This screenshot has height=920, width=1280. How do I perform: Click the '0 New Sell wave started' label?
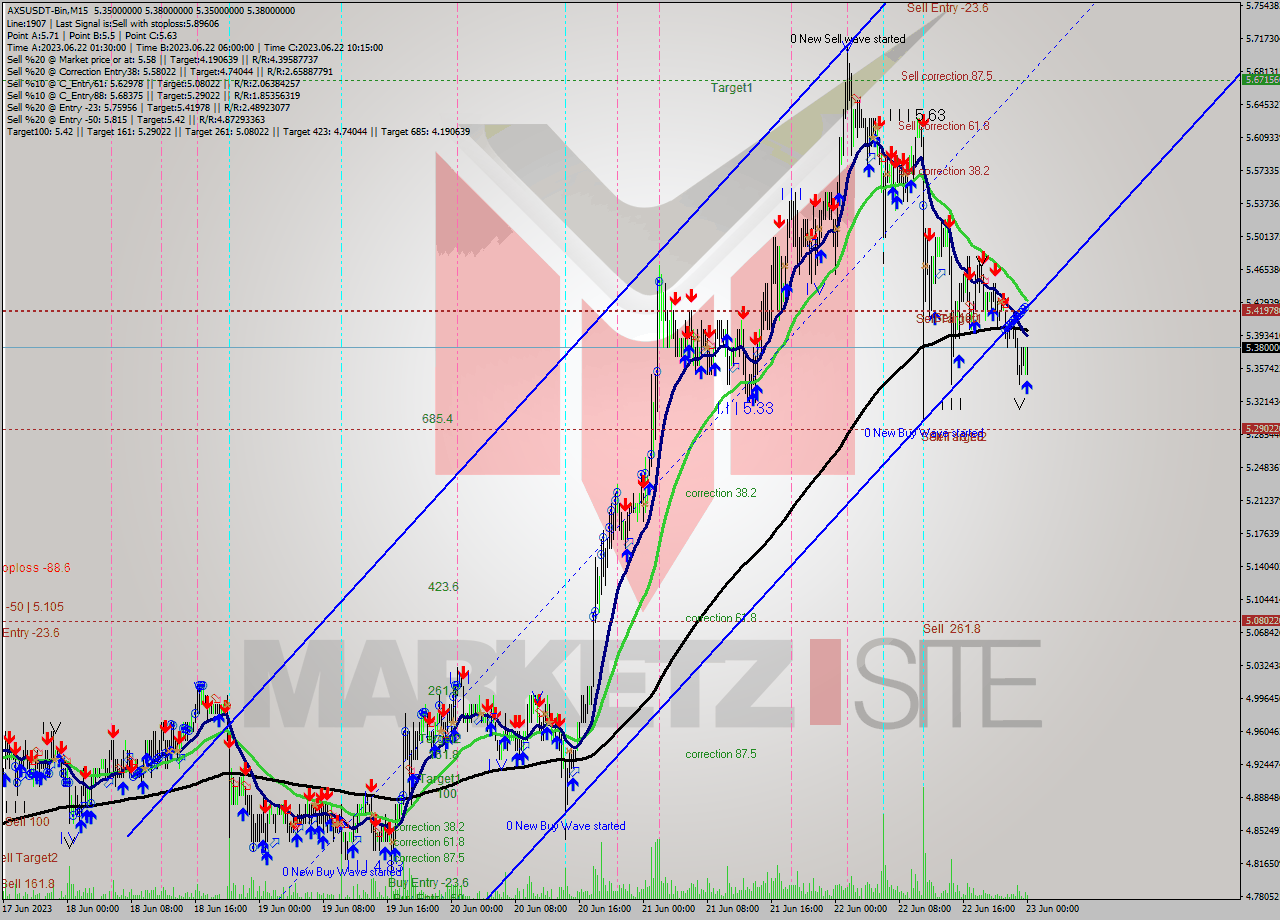tap(847, 39)
